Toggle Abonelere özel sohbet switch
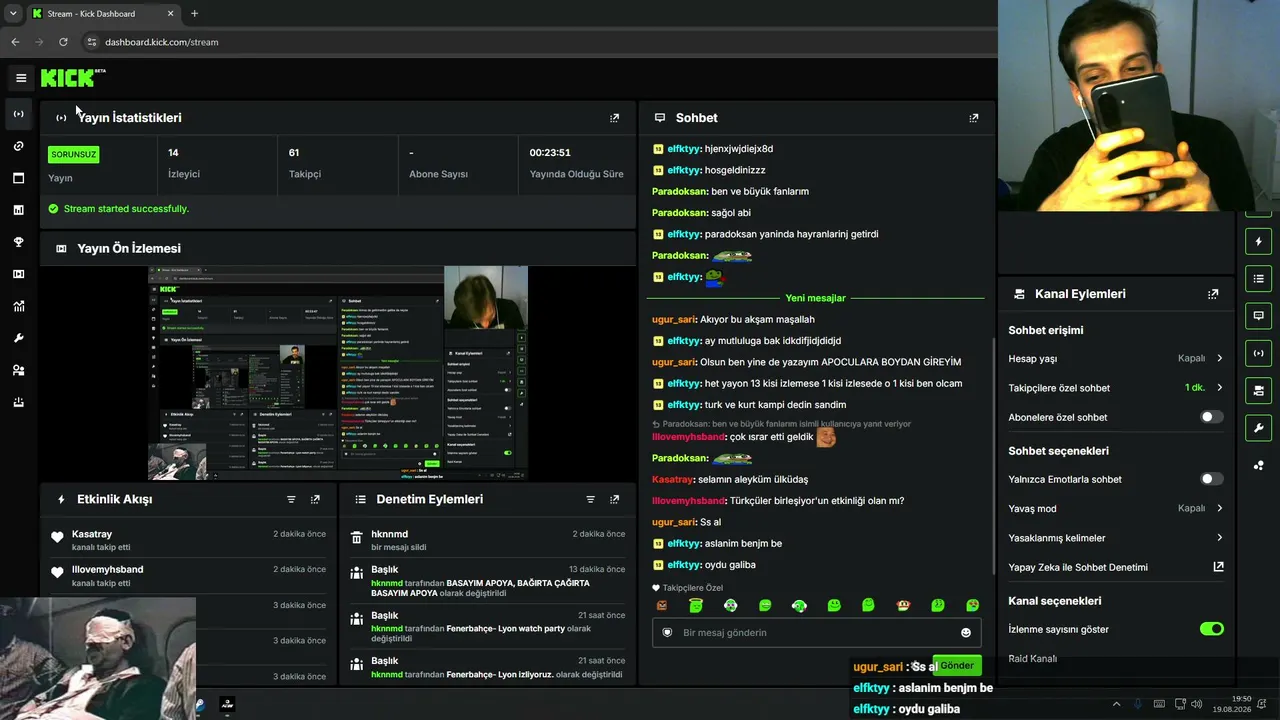Screen dimensions: 1280x720 1211,417
